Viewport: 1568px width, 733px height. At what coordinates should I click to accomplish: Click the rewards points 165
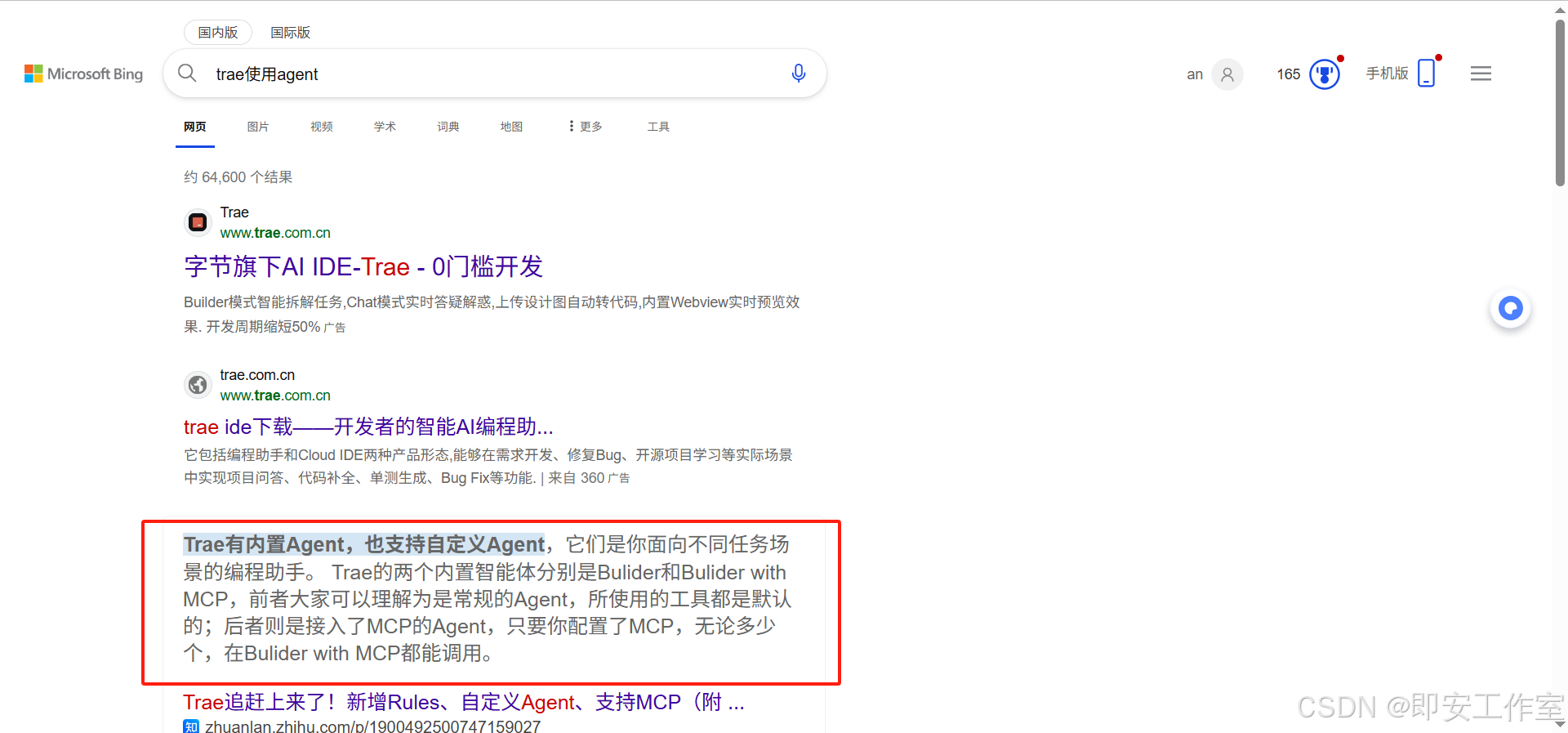coord(1289,74)
